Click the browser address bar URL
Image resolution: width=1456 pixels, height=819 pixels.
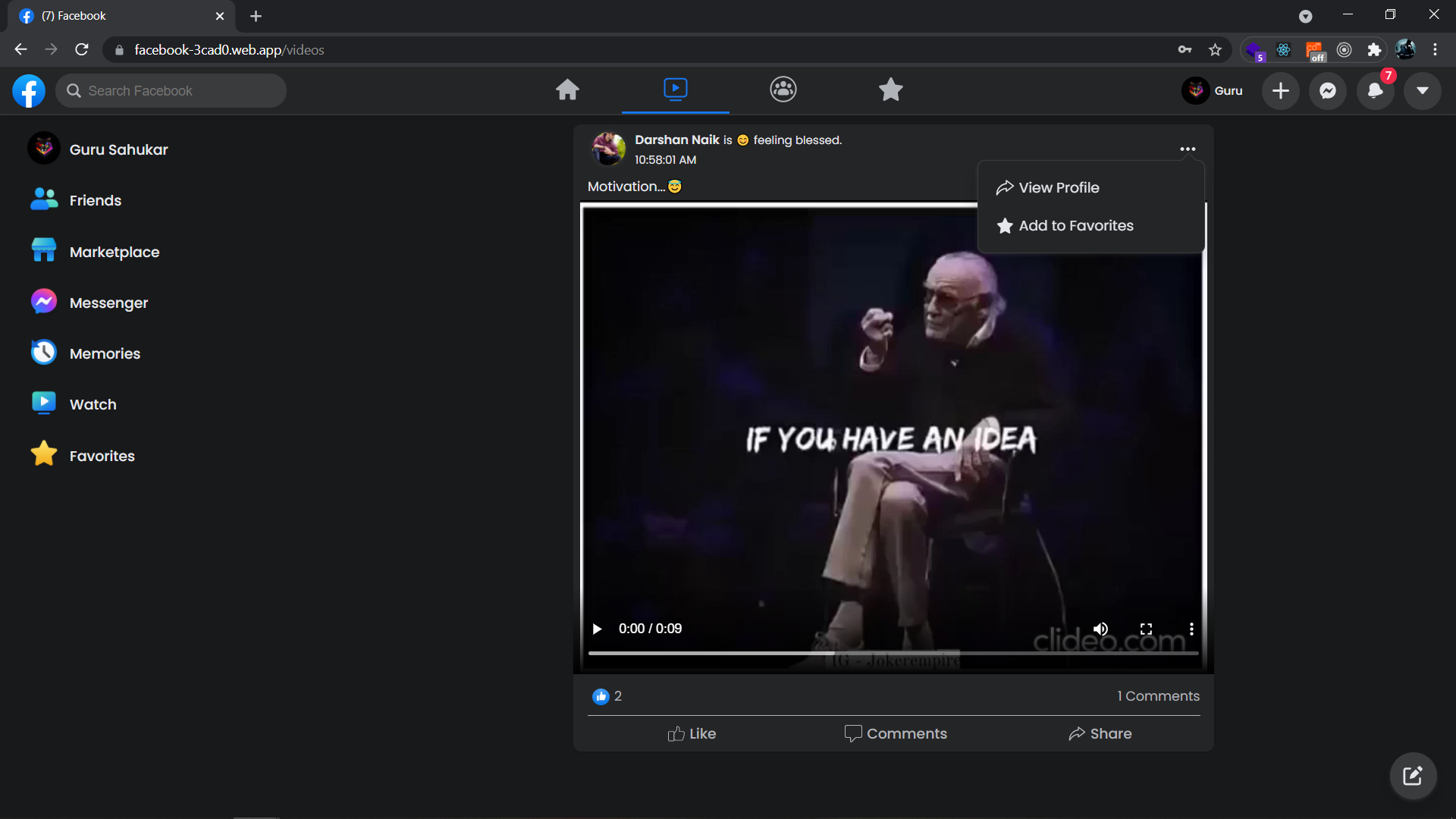[229, 50]
